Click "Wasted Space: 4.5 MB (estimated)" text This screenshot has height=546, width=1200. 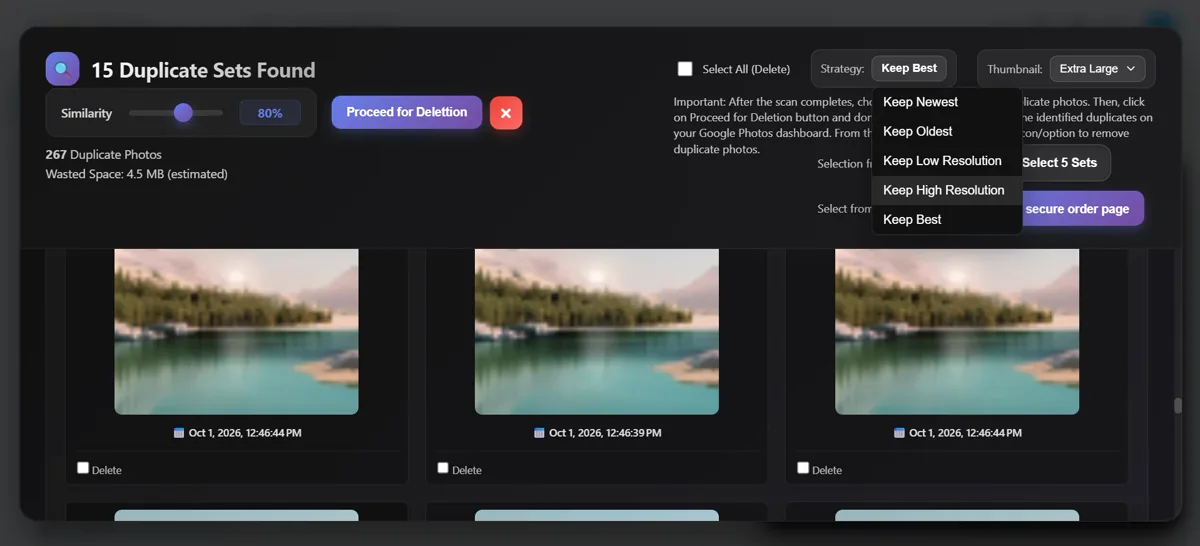(x=137, y=174)
